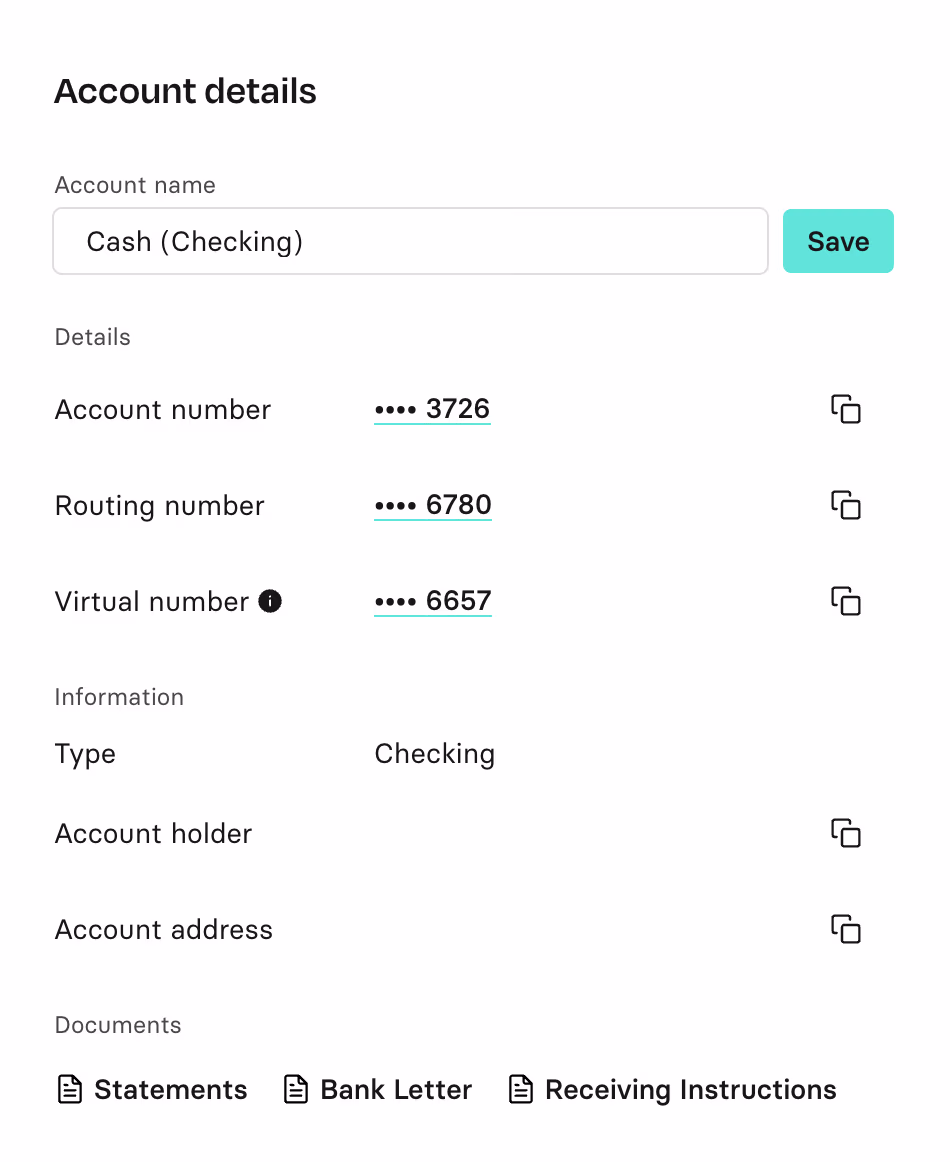950x1162 pixels.
Task: Focus the Account name text field
Action: pyautogui.click(x=410, y=241)
